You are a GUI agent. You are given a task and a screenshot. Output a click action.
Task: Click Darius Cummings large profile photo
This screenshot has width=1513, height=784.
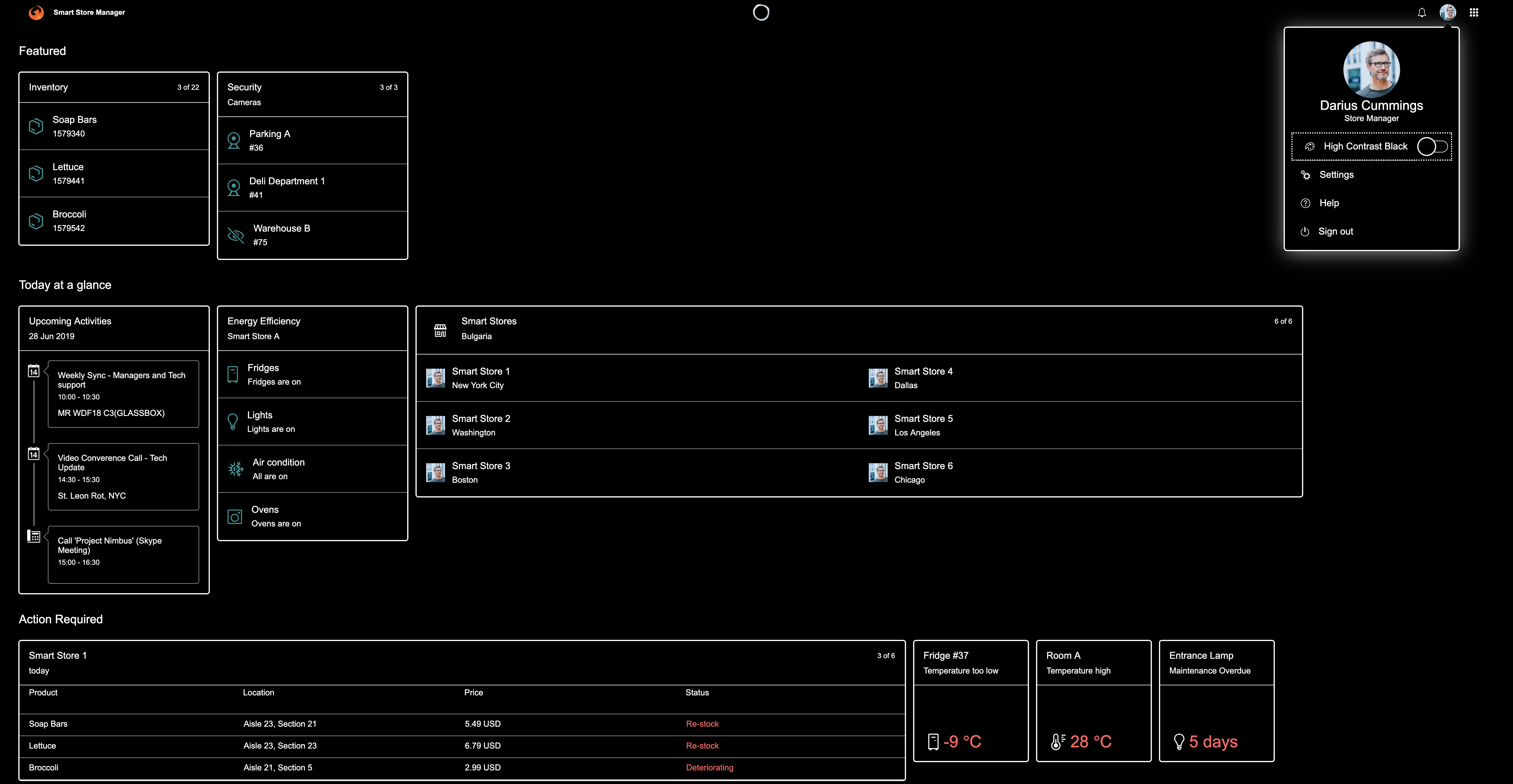[1371, 69]
